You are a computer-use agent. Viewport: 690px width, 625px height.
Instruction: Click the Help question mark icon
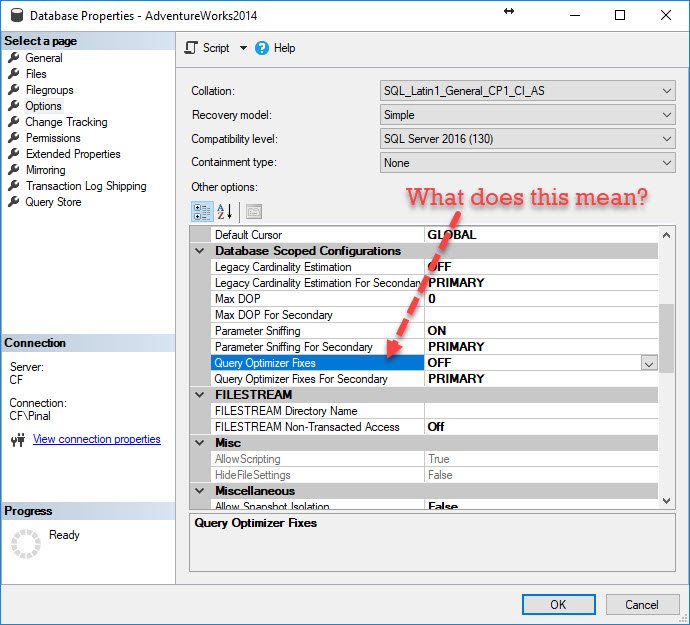click(262, 48)
